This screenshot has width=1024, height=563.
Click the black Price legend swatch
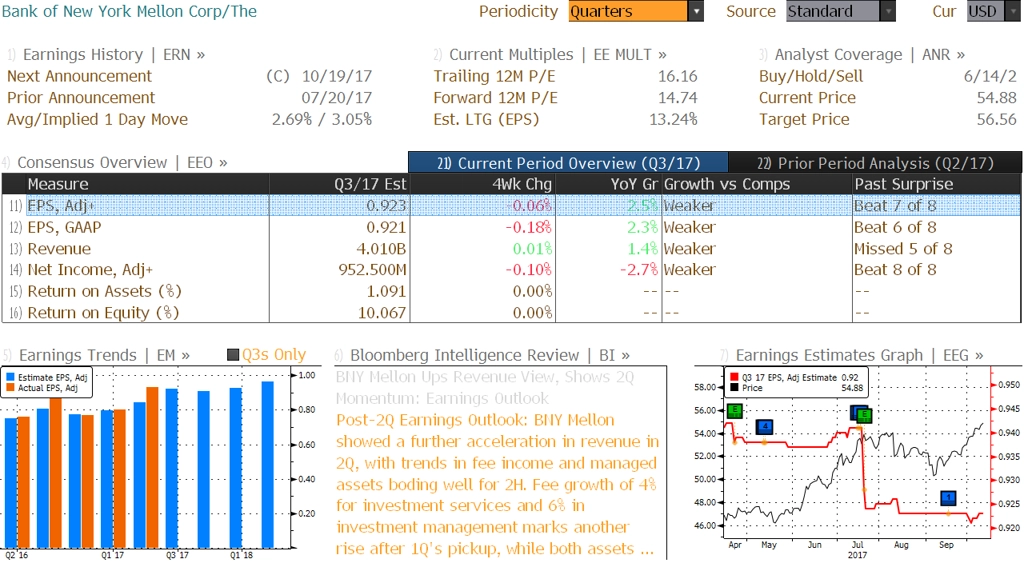click(734, 388)
